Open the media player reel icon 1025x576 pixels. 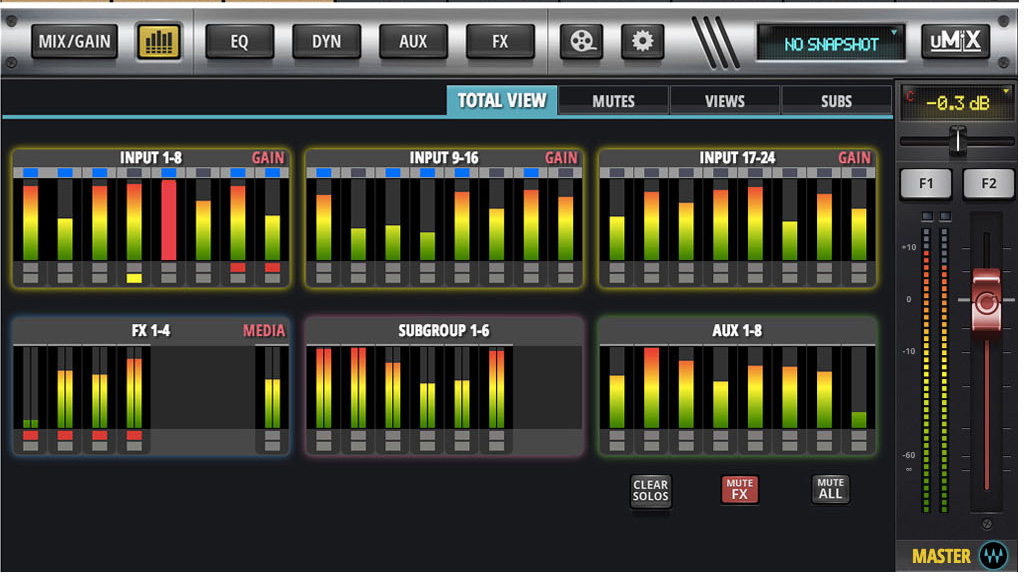tap(581, 42)
